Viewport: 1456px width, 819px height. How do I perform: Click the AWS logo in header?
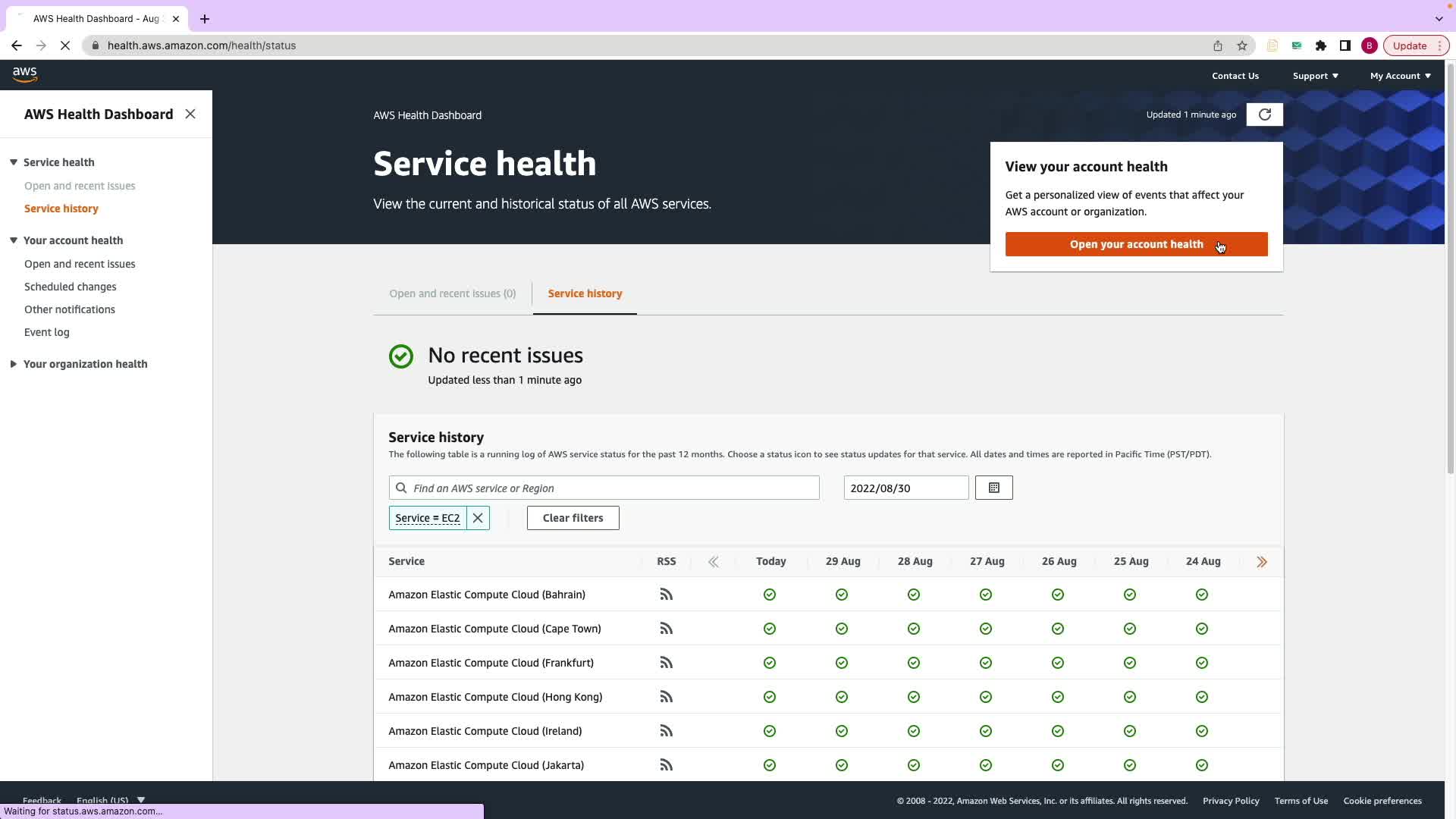tap(25, 74)
